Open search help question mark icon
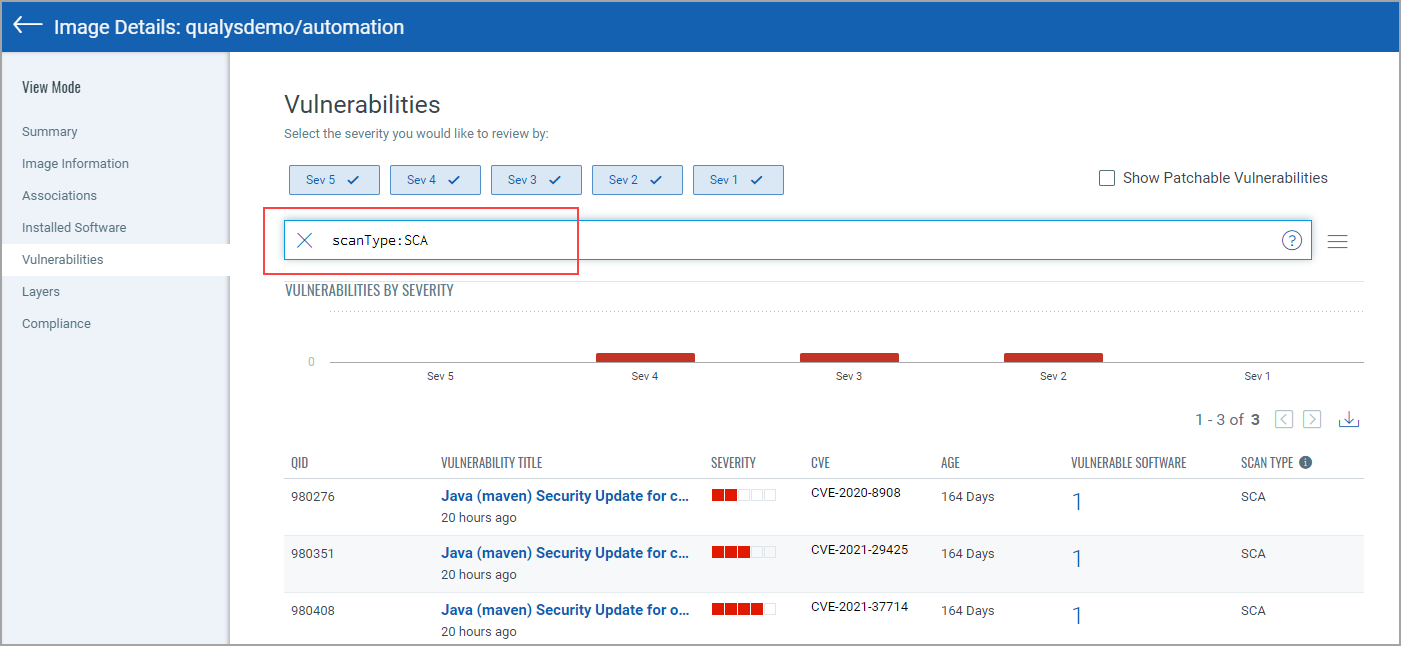This screenshot has width=1401, height=646. click(1292, 240)
